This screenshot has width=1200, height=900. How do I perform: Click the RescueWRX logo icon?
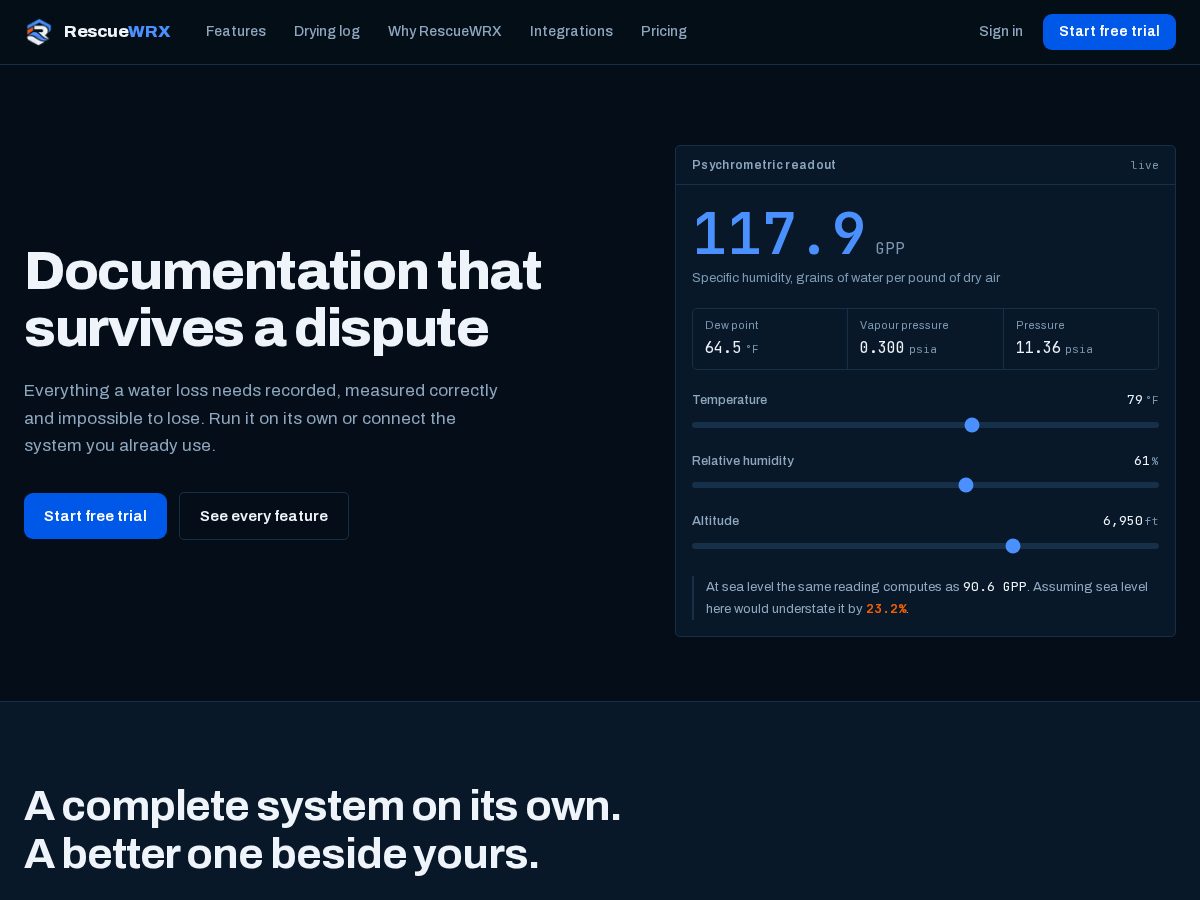(x=38, y=32)
